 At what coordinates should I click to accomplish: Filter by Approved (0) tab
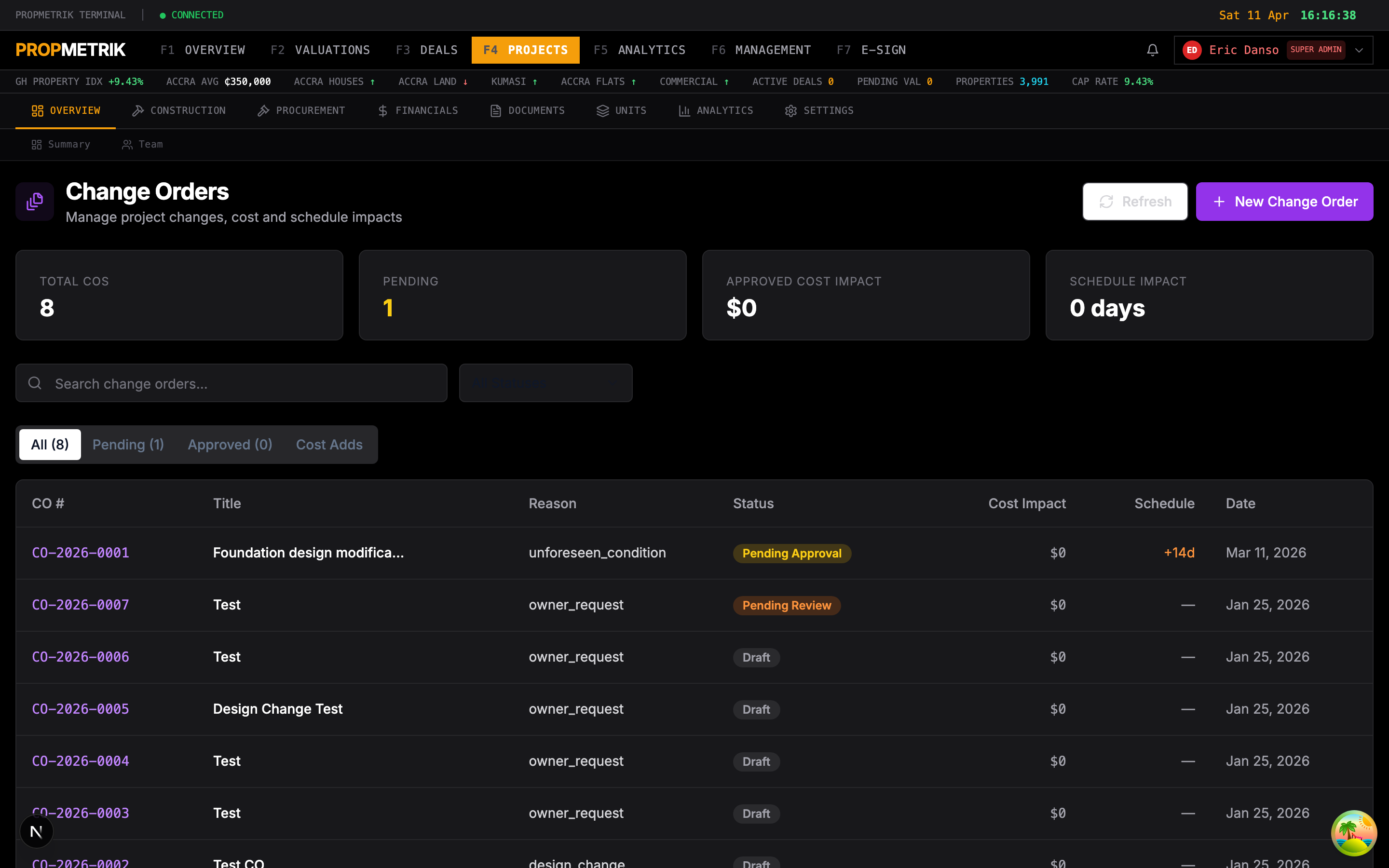(230, 444)
